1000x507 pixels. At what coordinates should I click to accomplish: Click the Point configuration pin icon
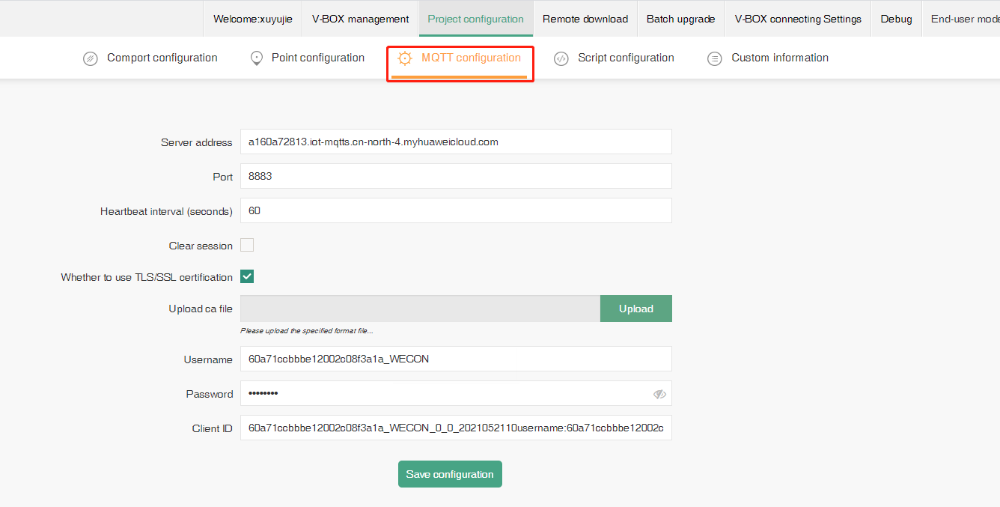256,59
